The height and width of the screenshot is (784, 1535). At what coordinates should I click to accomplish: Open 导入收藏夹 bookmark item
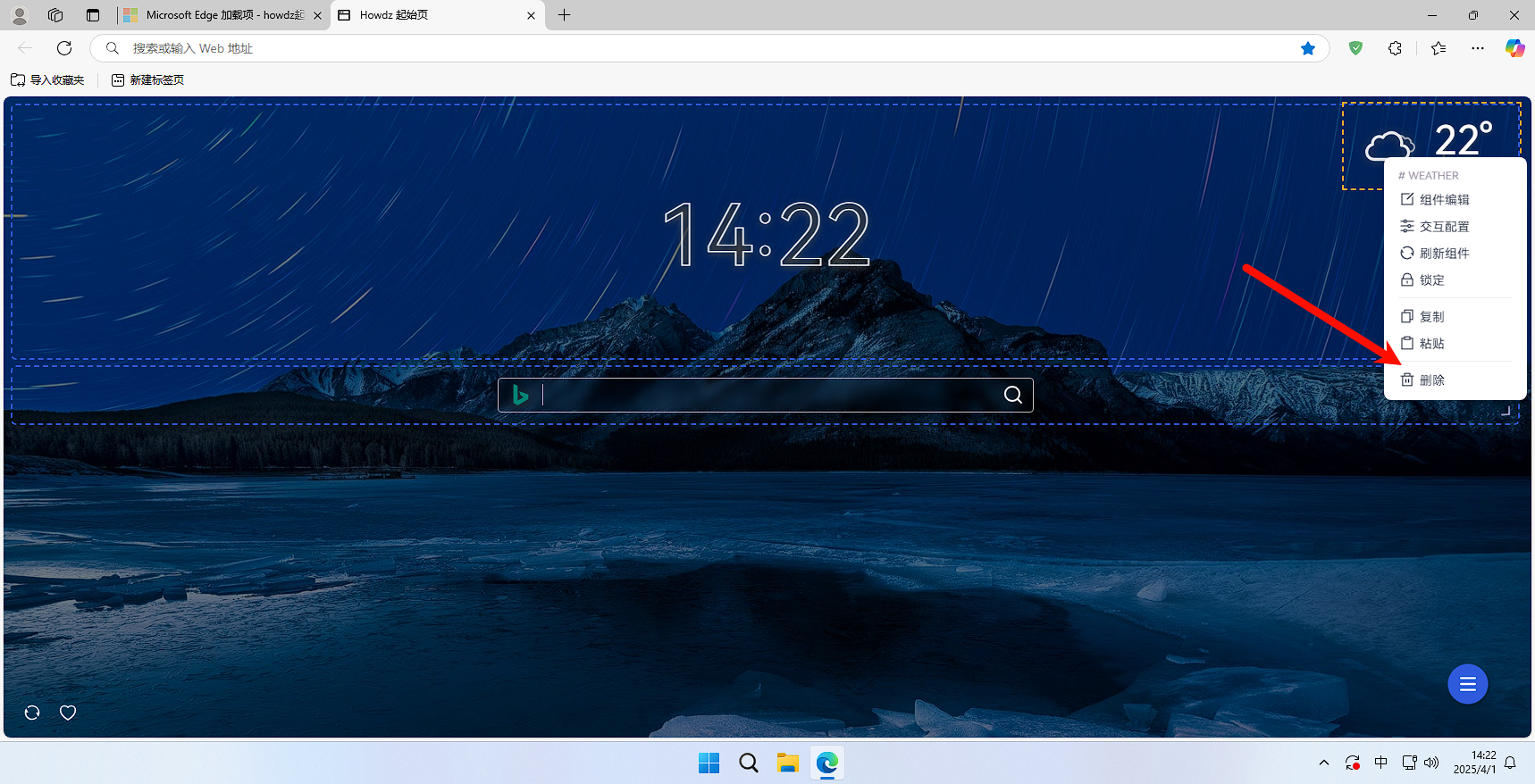(x=47, y=79)
